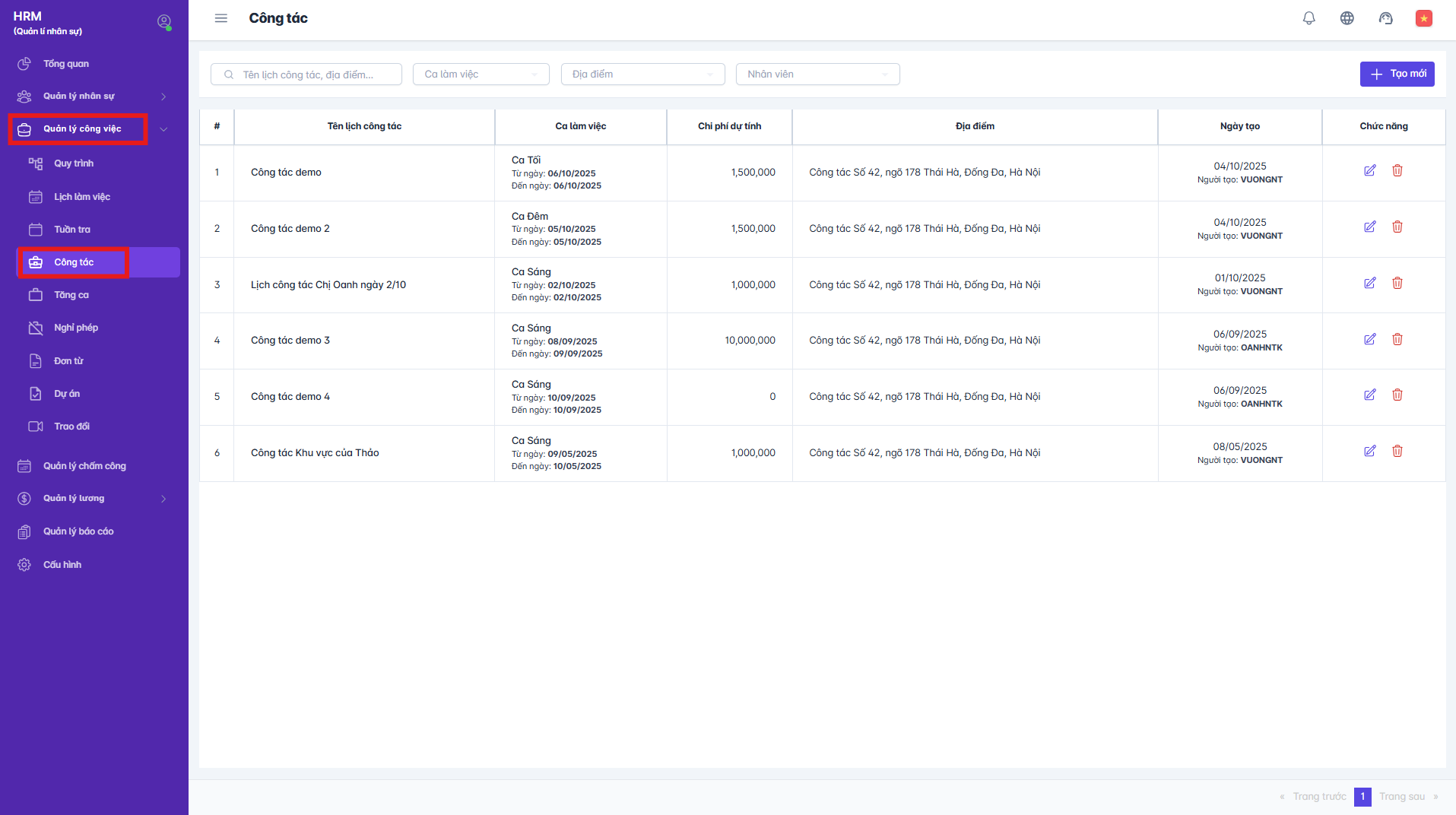Viewport: 1456px width, 815px height.
Task: Click the Tạo mới button
Action: 1397,75
